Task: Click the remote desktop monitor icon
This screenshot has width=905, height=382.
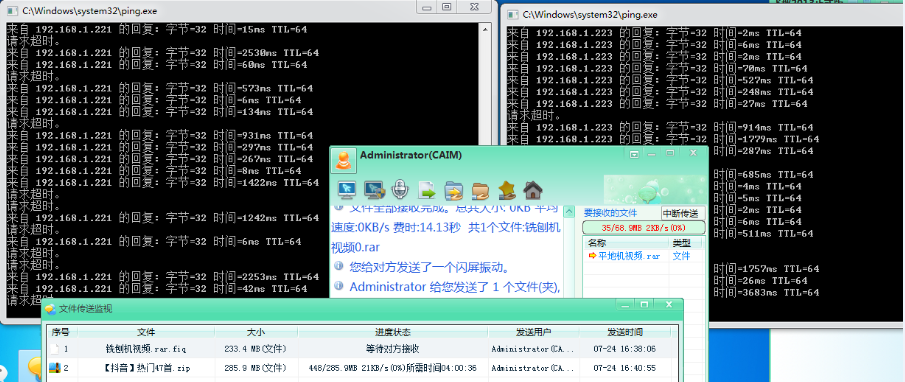Action: (347, 189)
